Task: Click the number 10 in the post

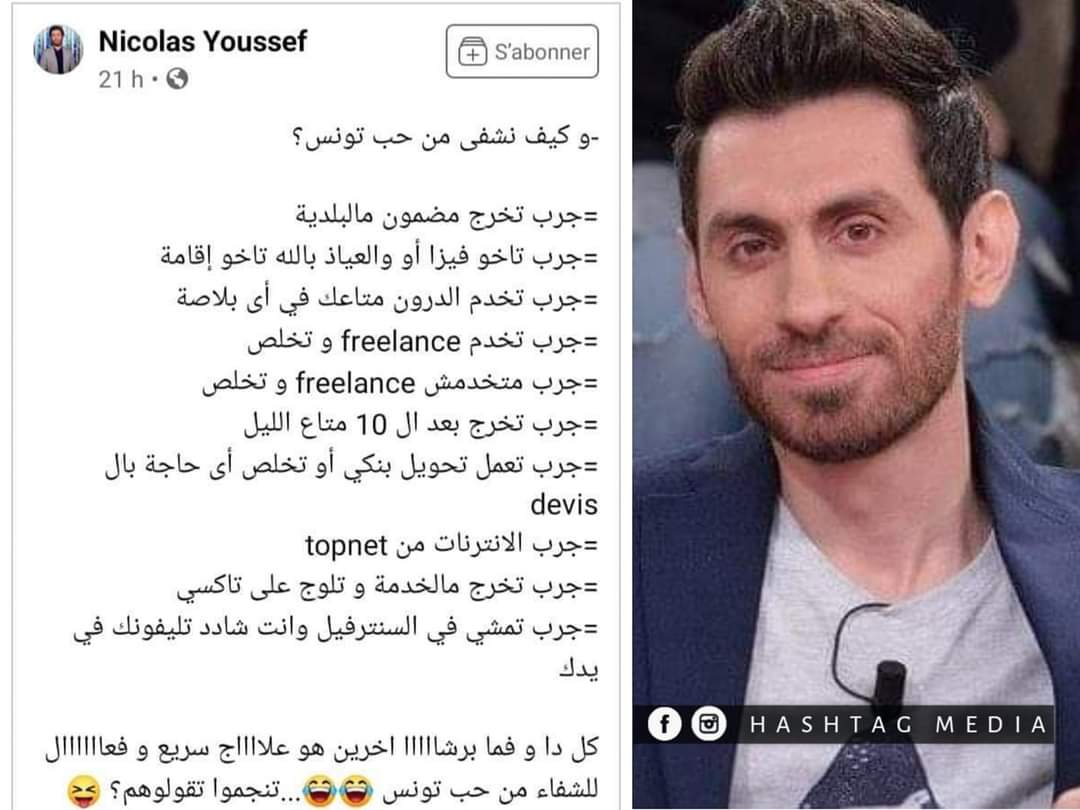Action: click(x=371, y=425)
